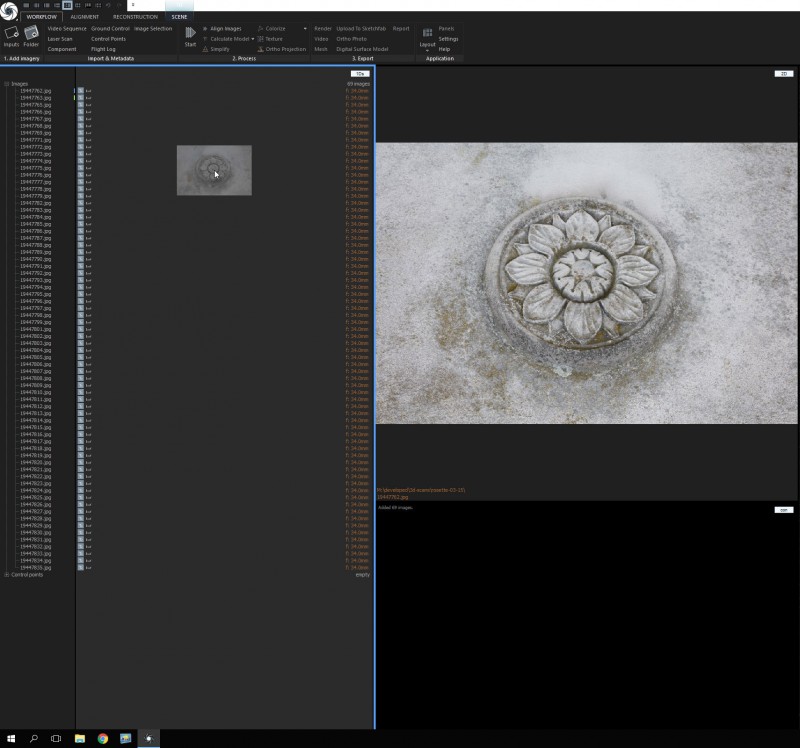
Task: Switch to the SCENE tab
Action: [179, 17]
